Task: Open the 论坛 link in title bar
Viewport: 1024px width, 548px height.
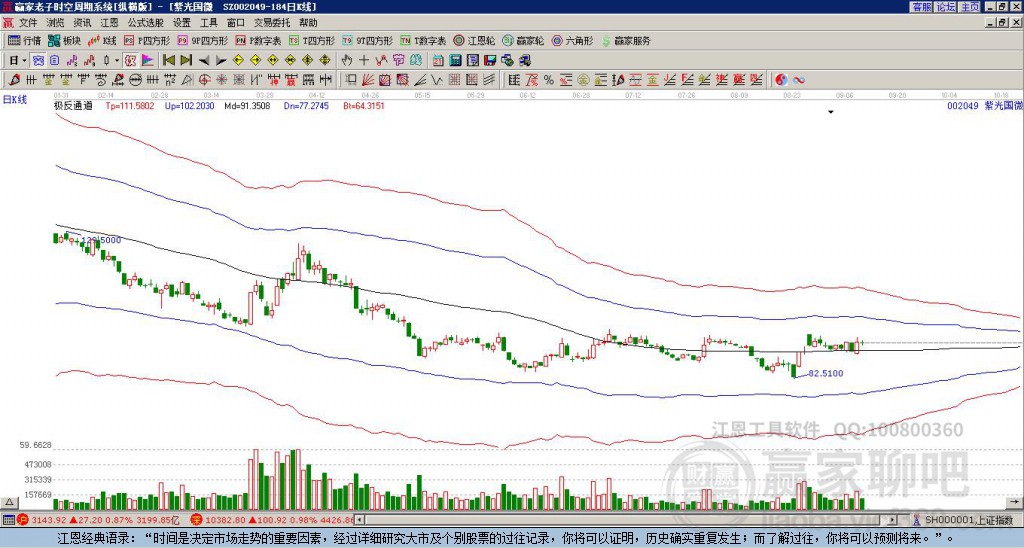Action: (946, 7)
